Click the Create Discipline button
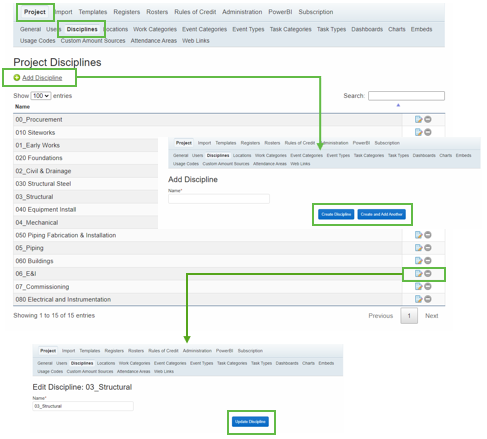The height and width of the screenshot is (439, 487). click(x=336, y=214)
